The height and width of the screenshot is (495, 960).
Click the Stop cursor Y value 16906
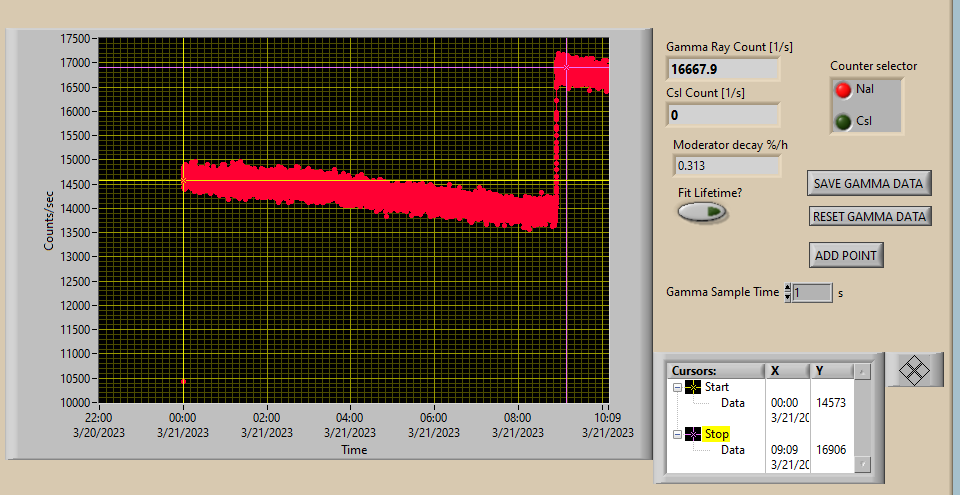point(831,450)
